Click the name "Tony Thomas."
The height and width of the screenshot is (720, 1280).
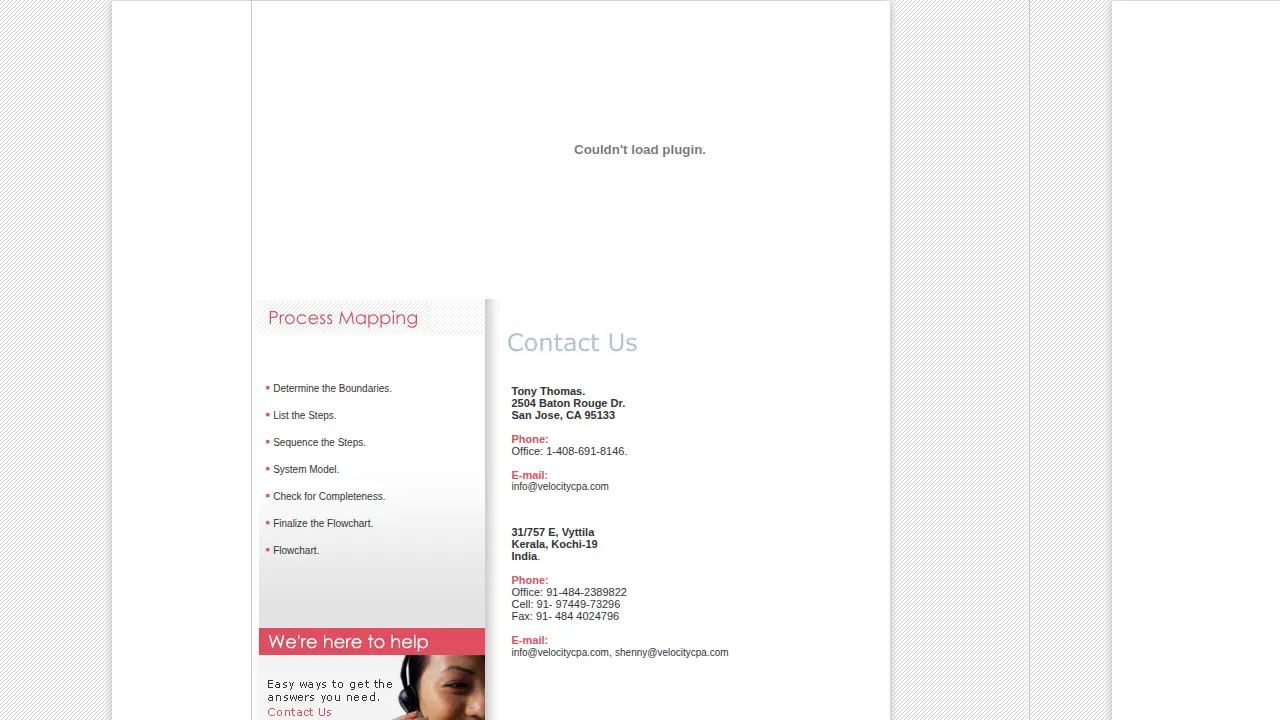point(548,391)
